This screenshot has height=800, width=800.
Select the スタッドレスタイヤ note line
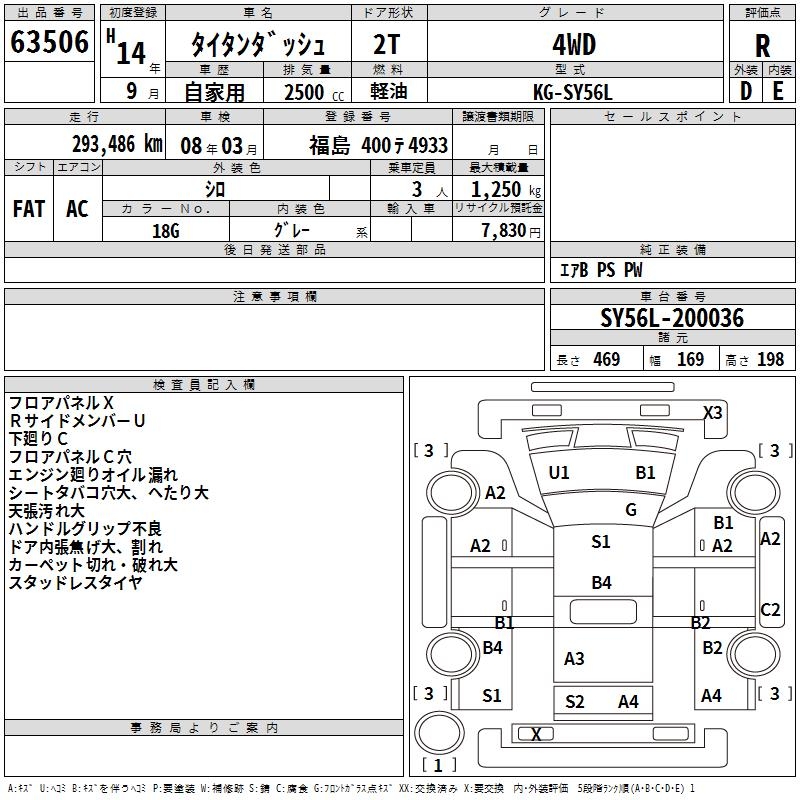pyautogui.click(x=75, y=583)
